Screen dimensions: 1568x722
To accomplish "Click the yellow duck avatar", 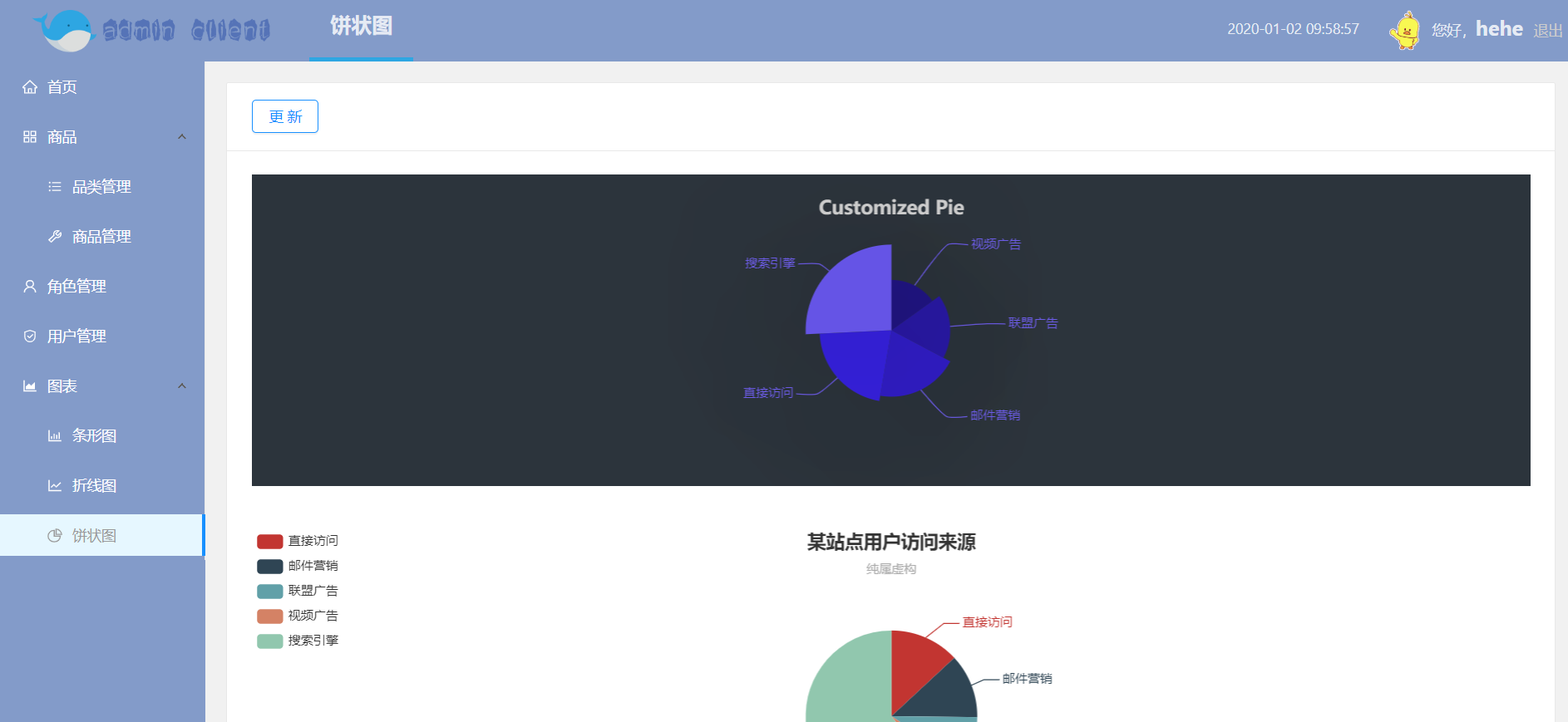I will point(1405,31).
